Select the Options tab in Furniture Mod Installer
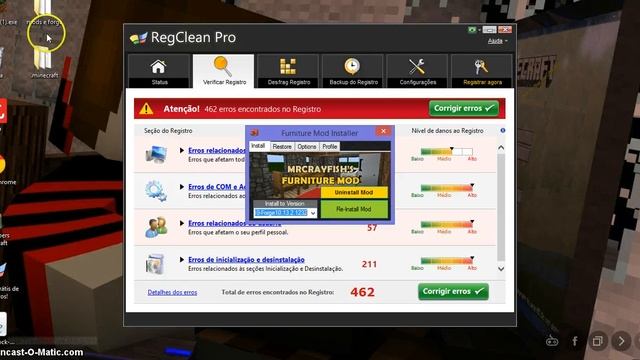640x360 pixels. tap(307, 147)
